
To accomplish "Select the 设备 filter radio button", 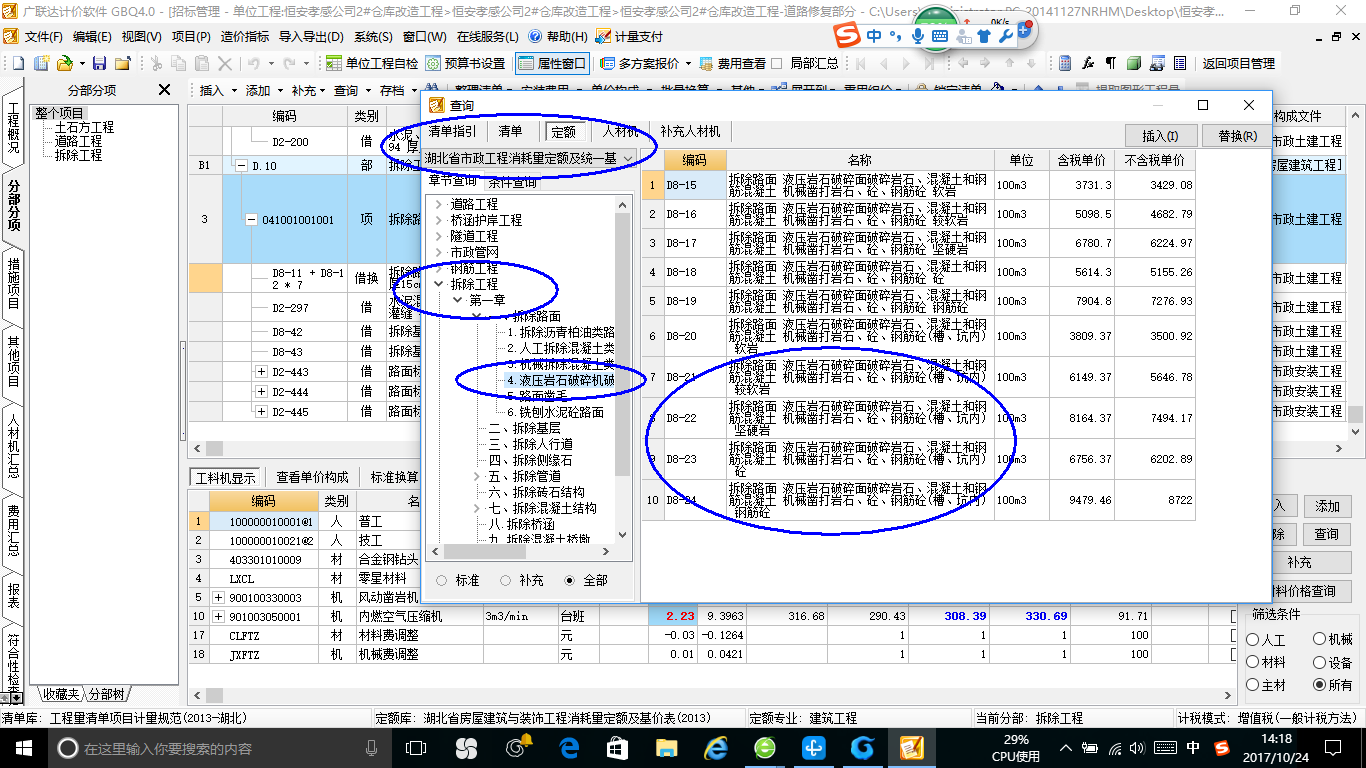I will tap(1320, 662).
